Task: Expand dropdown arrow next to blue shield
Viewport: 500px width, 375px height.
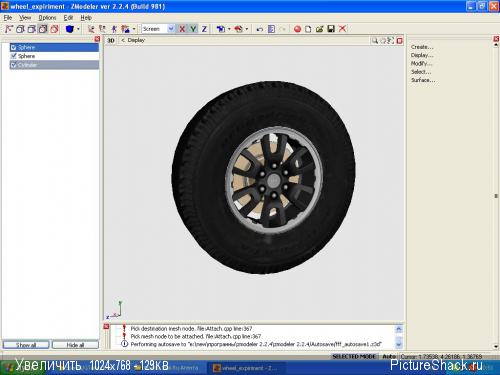Action: click(x=78, y=29)
